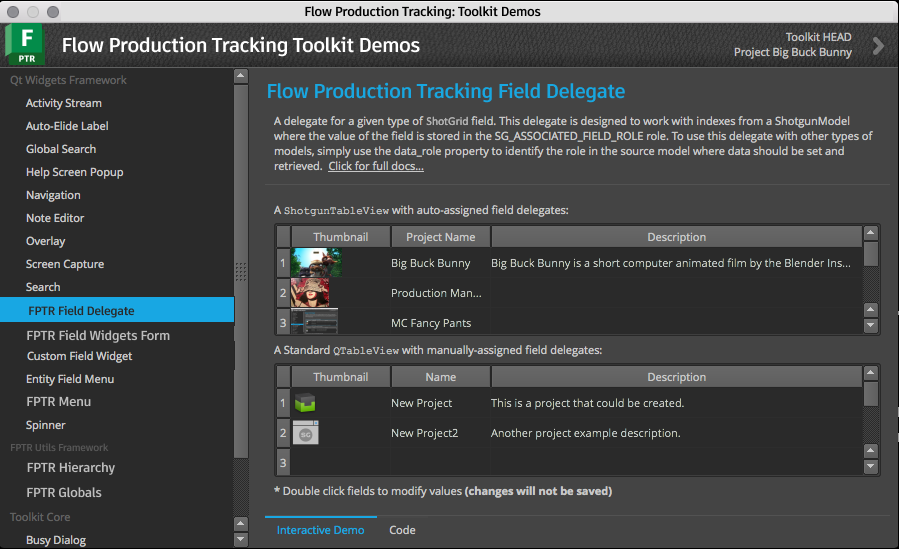The image size is (899, 549).
Task: Open Activity Stream demo
Action: point(64,103)
